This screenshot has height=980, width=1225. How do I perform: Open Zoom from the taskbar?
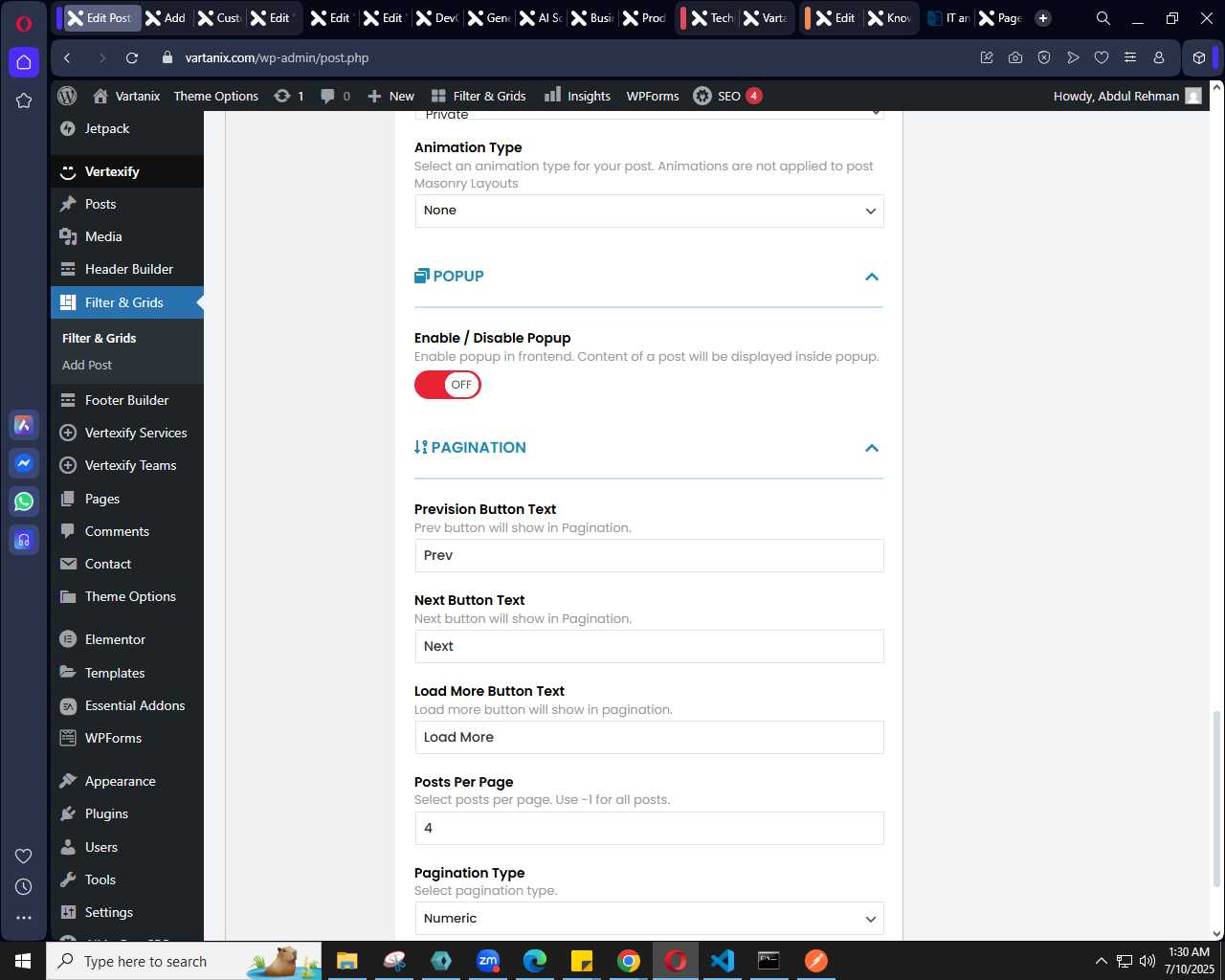(488, 961)
